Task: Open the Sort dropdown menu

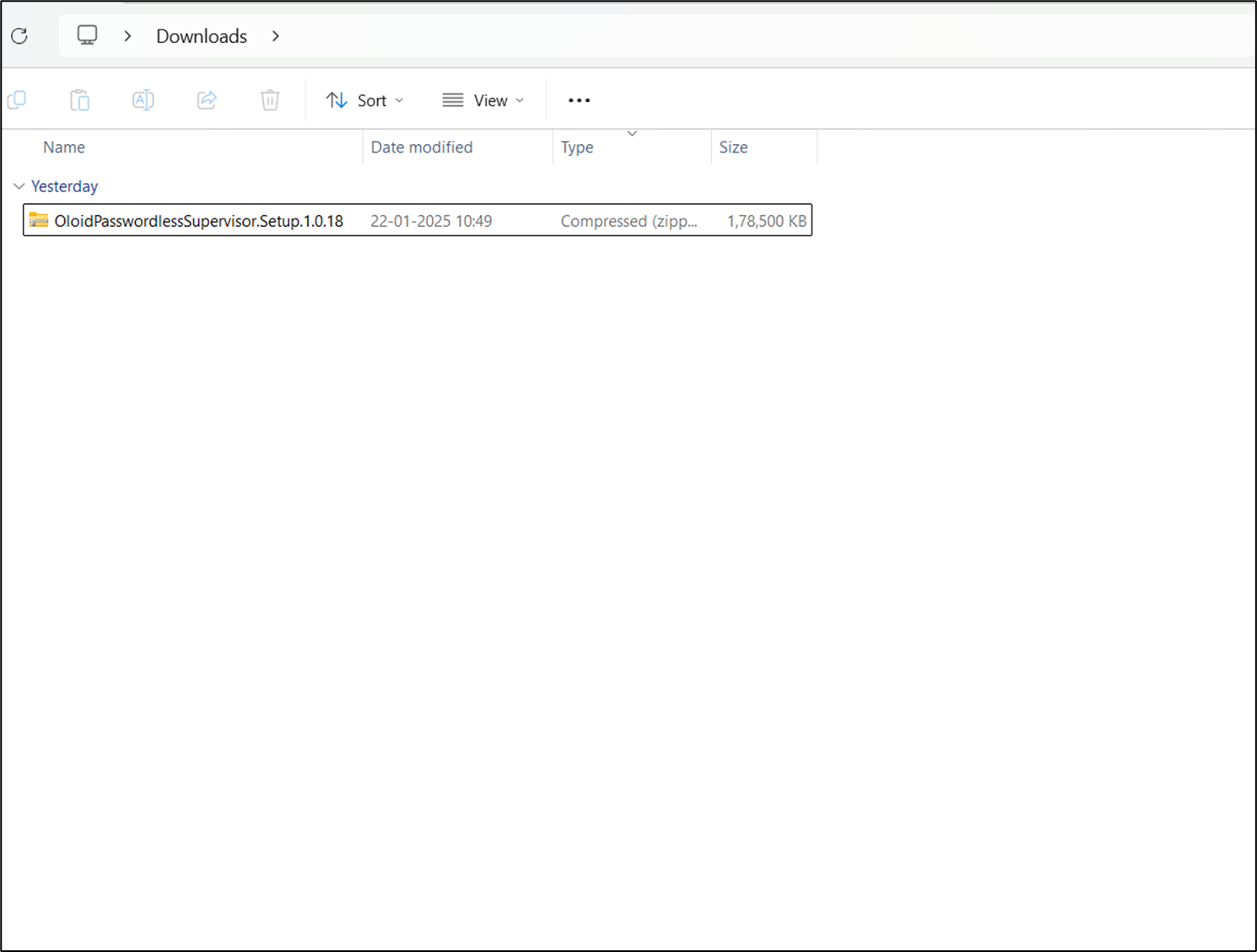Action: (364, 100)
